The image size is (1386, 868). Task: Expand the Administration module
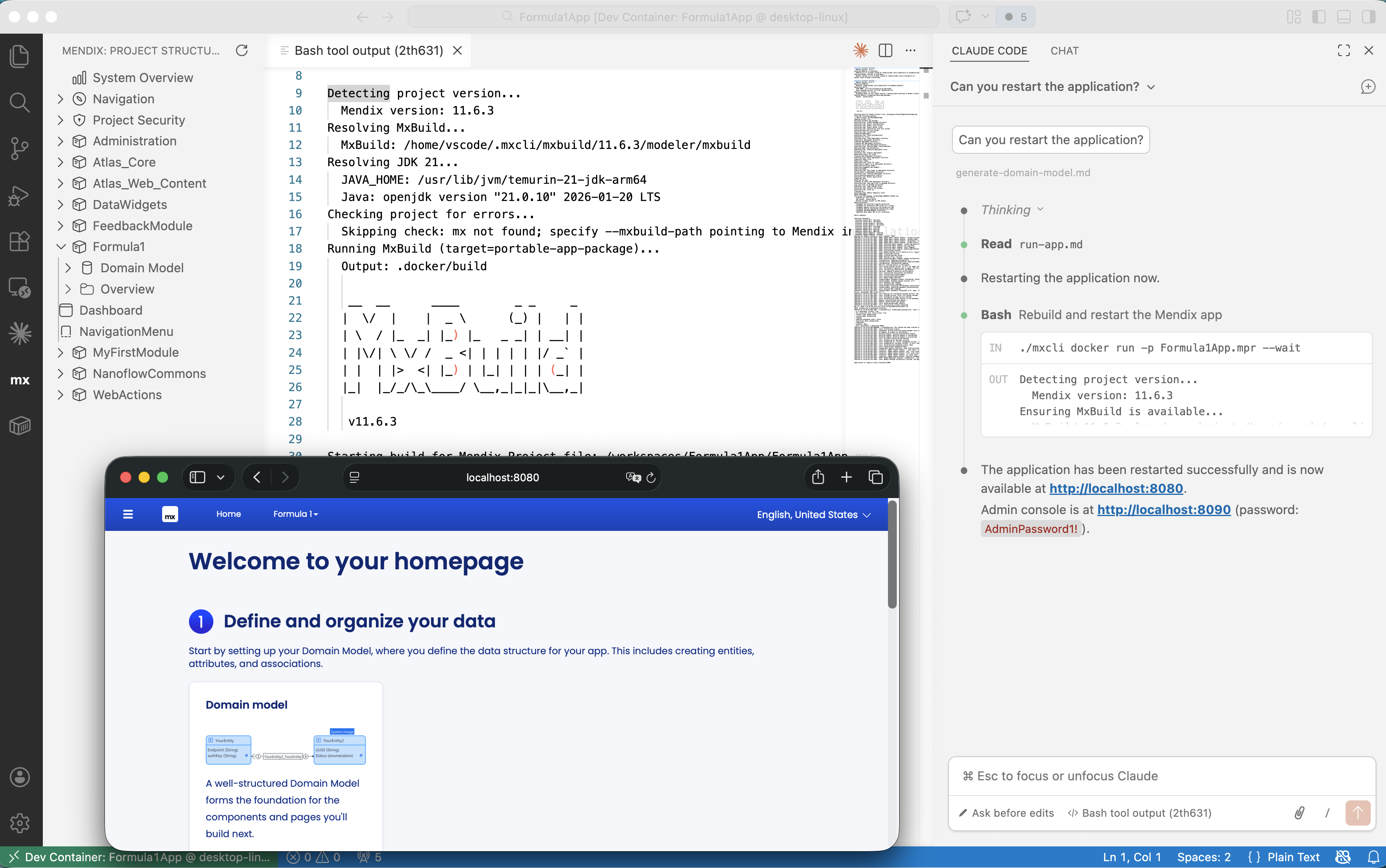click(60, 141)
